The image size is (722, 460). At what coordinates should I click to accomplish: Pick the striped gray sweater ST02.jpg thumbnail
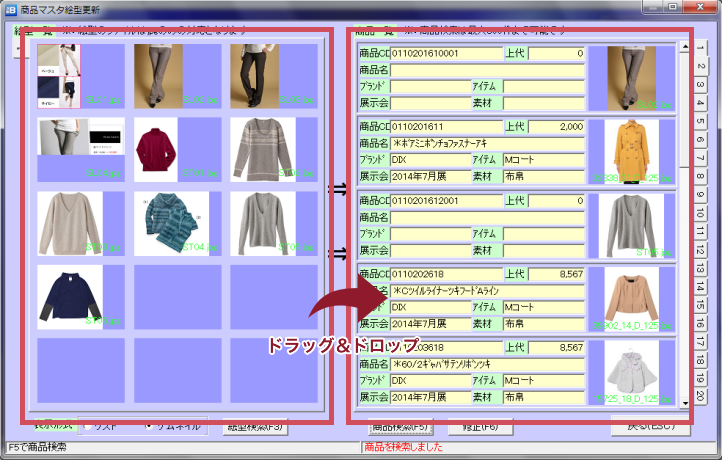(x=254, y=149)
